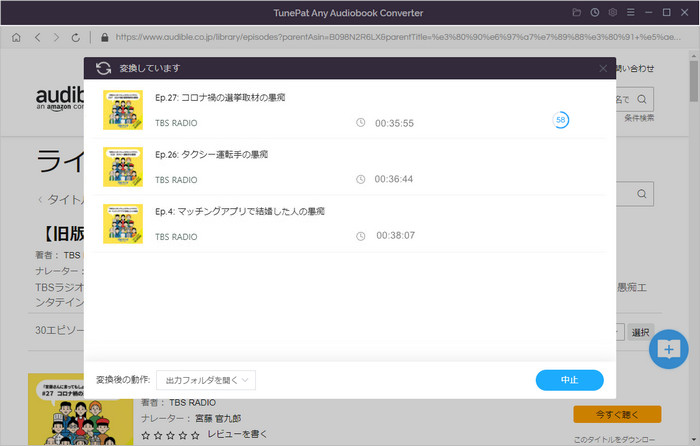The height and width of the screenshot is (446, 700).
Task: Click the Audible logo
Action: pos(60,98)
